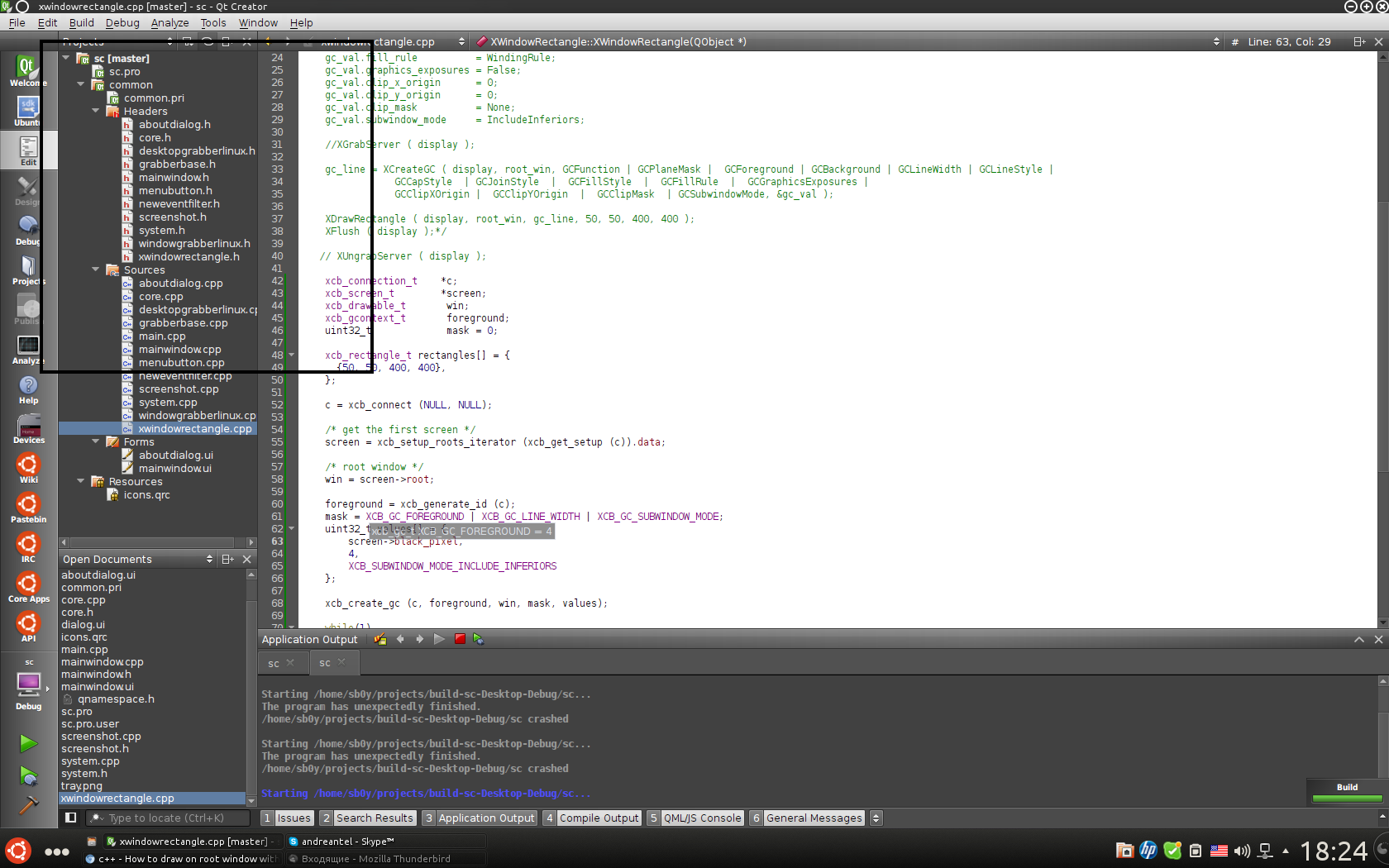Clear Application Output with broom icon

(x=380, y=639)
